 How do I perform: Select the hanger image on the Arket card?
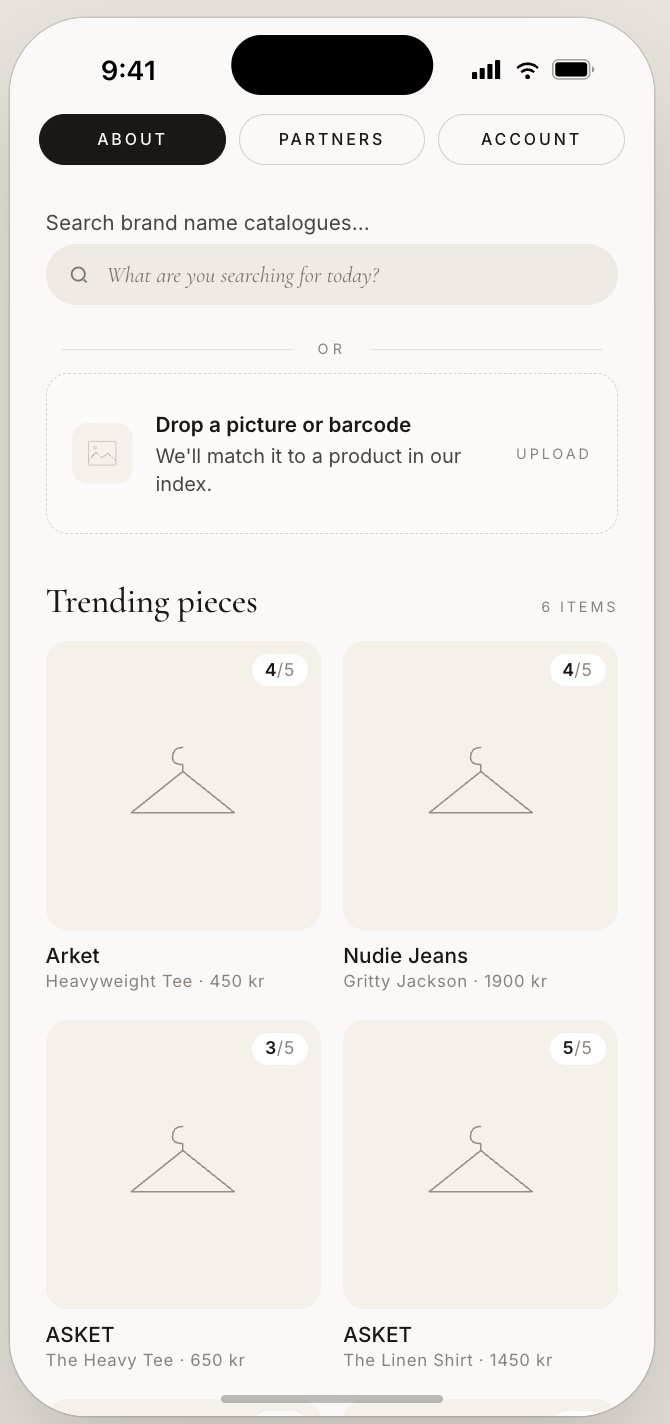tap(183, 785)
